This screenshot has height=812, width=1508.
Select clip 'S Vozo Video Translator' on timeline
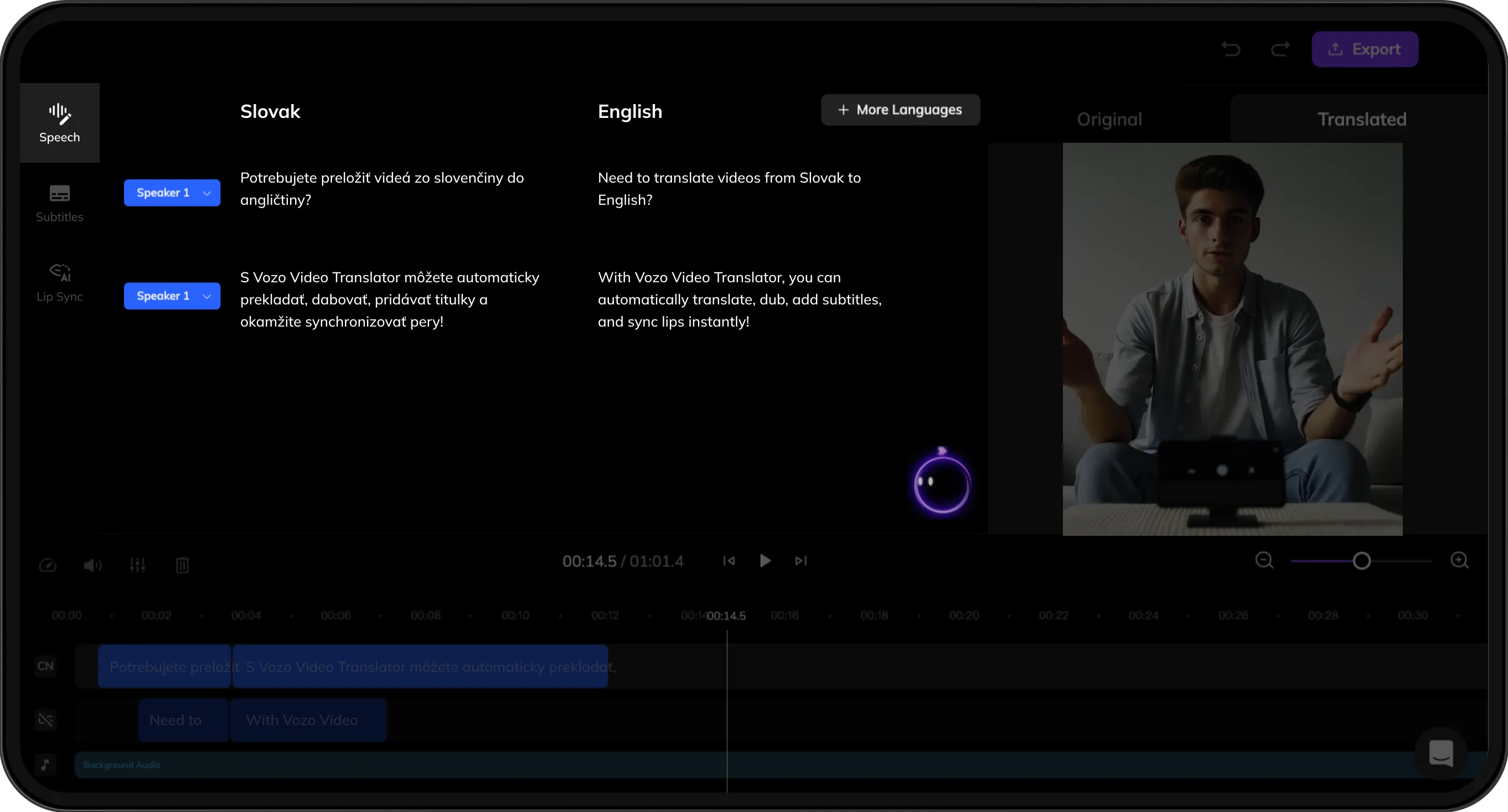[x=420, y=667]
